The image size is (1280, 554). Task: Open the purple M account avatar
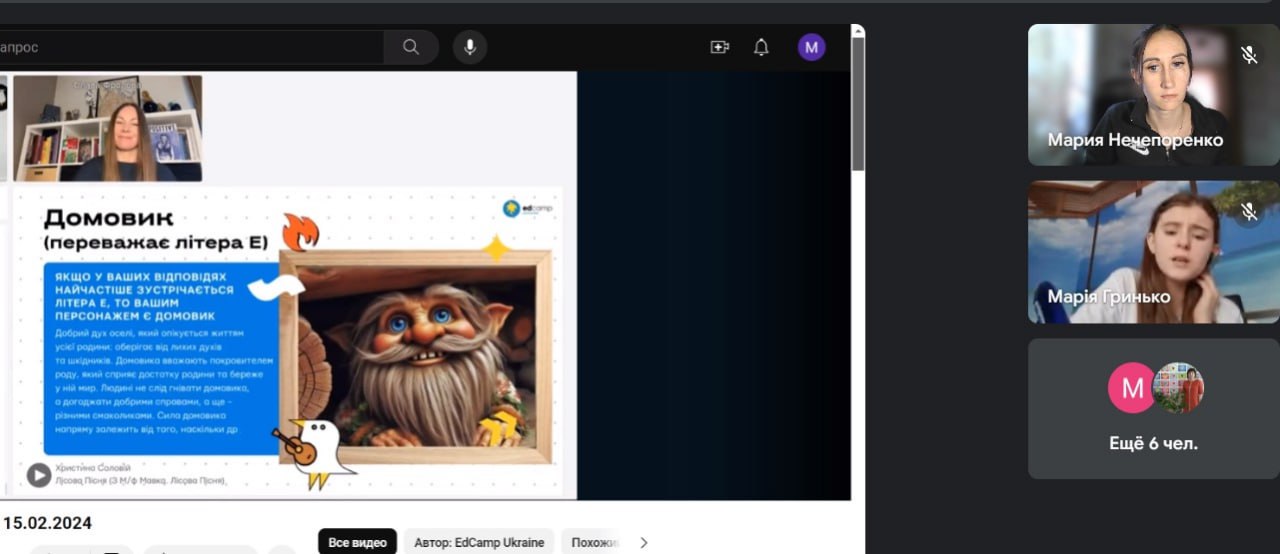click(811, 47)
